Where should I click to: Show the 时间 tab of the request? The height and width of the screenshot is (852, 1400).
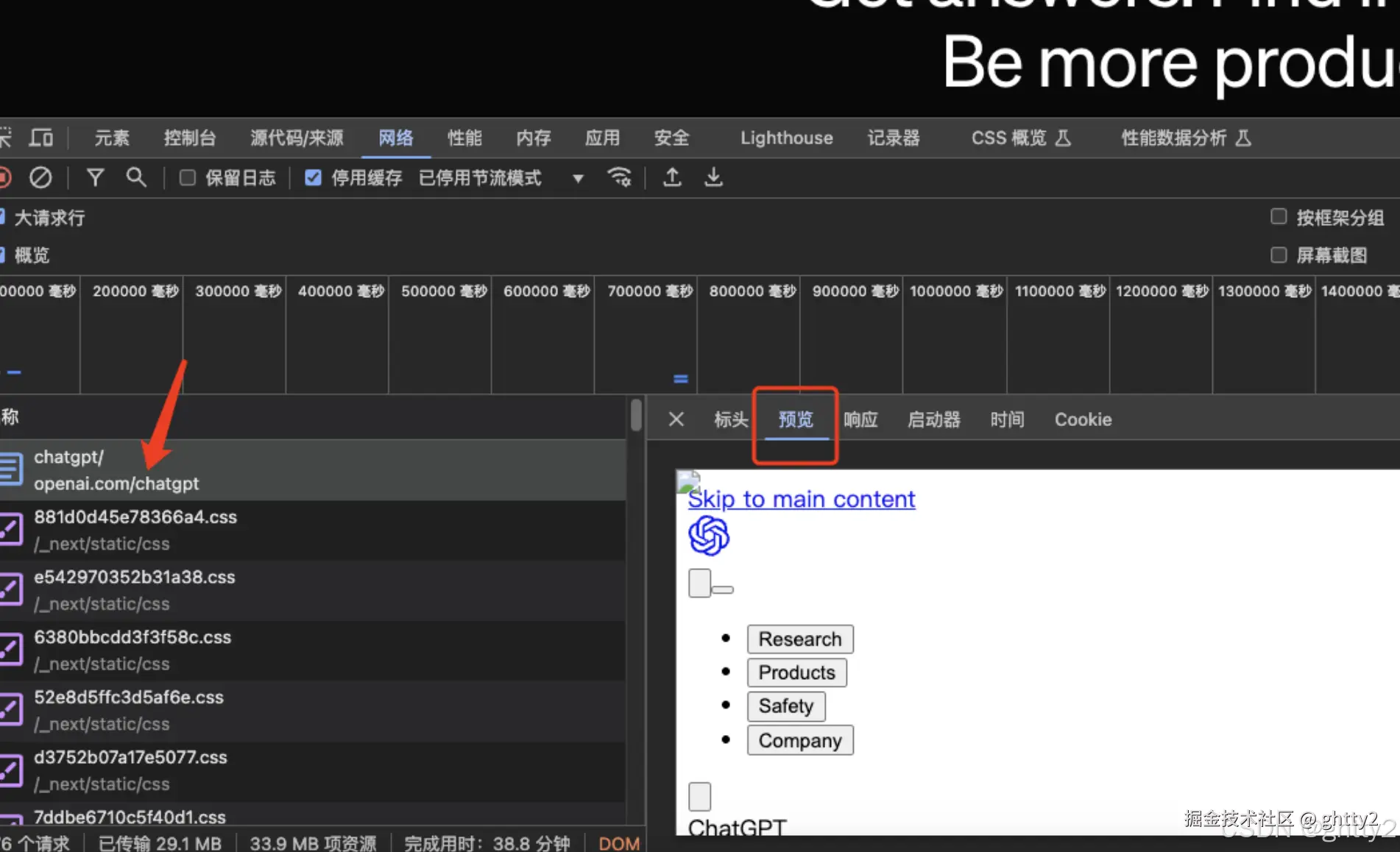[x=1007, y=419]
